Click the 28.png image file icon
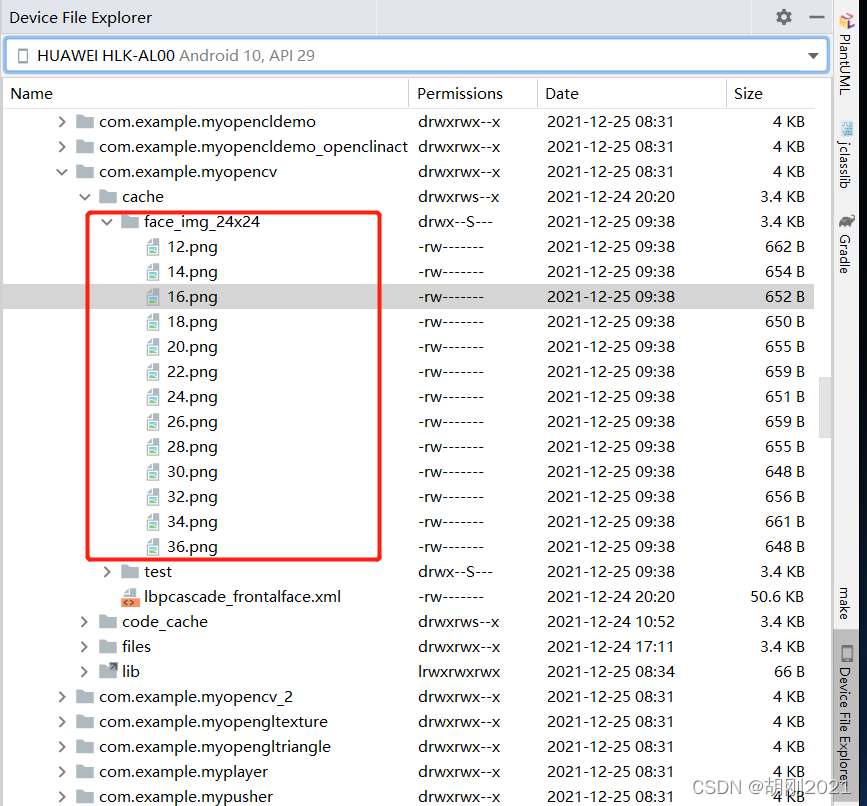The width and height of the screenshot is (867, 806). [153, 447]
